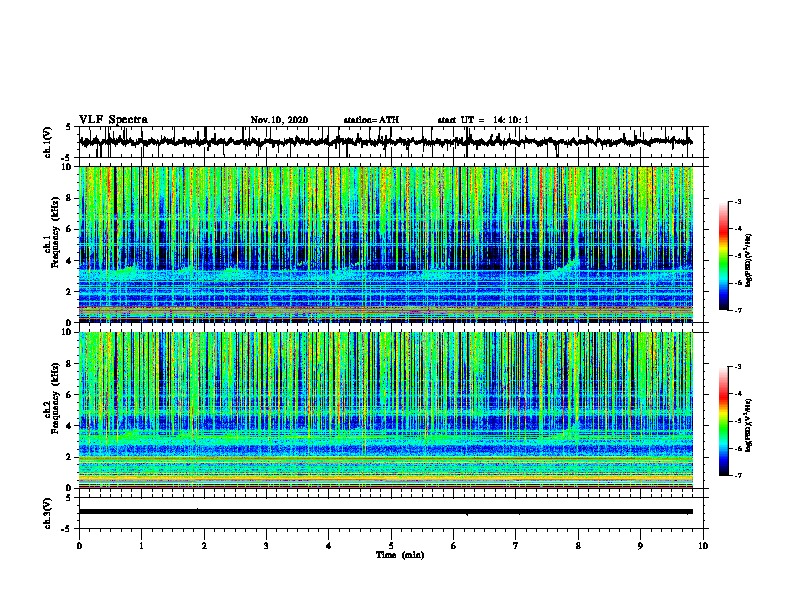792x612 pixels.
Task: Click the "station=ATH" label
Action: 371,120
